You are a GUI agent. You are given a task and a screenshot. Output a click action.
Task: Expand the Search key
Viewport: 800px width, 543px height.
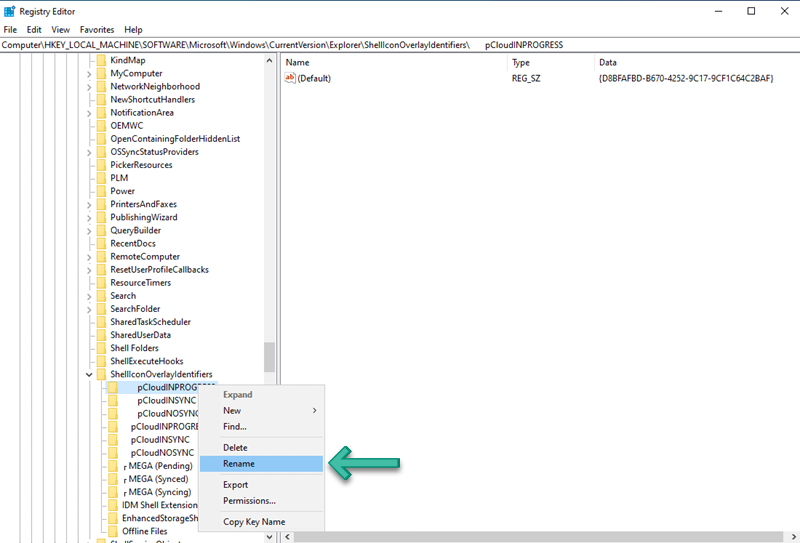[89, 296]
